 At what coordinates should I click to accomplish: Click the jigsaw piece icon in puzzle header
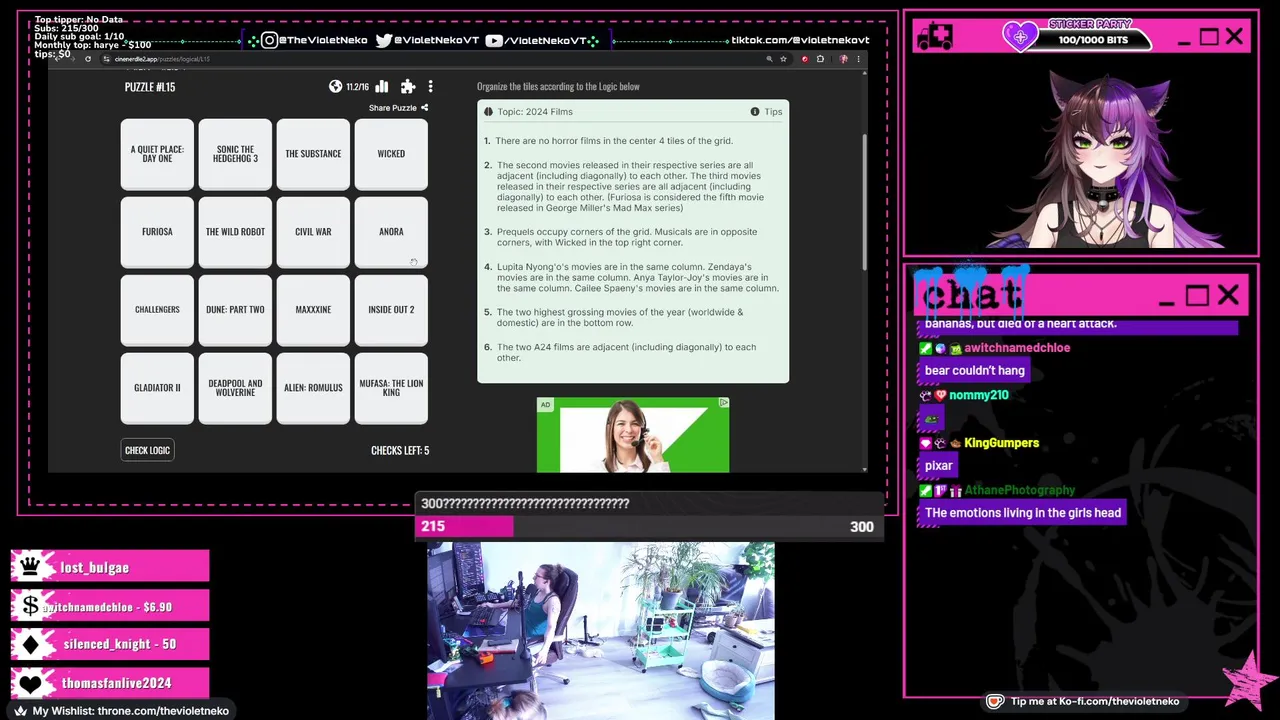[x=408, y=87]
